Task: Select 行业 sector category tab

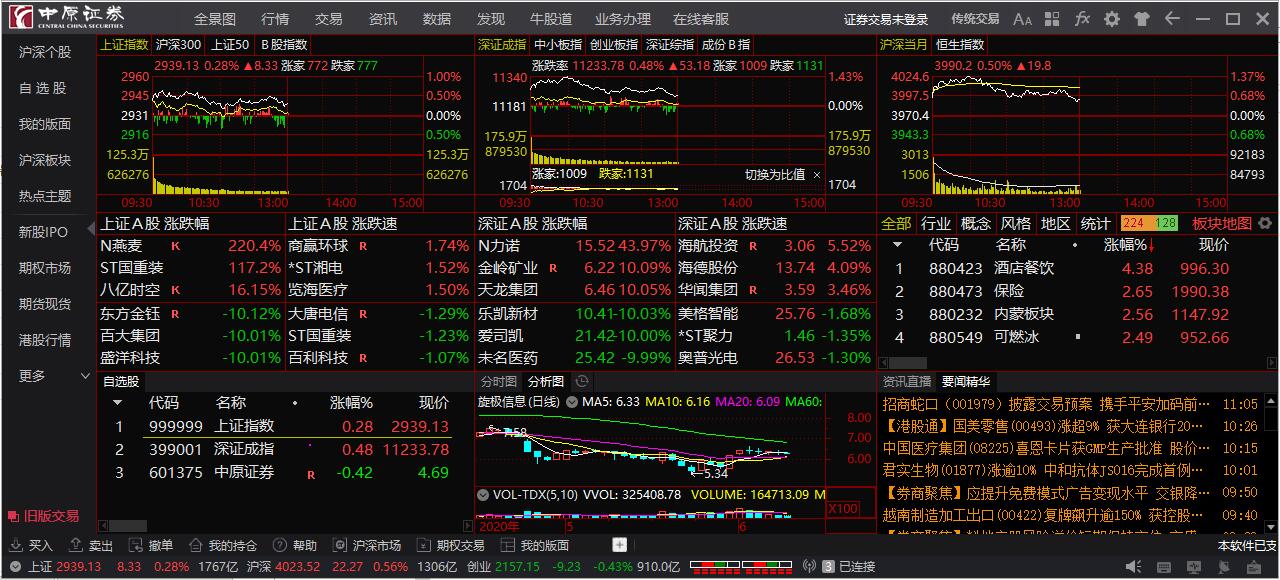Action: coord(936,223)
